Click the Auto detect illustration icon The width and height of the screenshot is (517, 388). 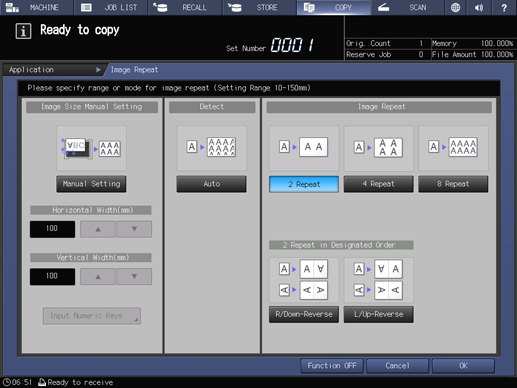click(211, 148)
